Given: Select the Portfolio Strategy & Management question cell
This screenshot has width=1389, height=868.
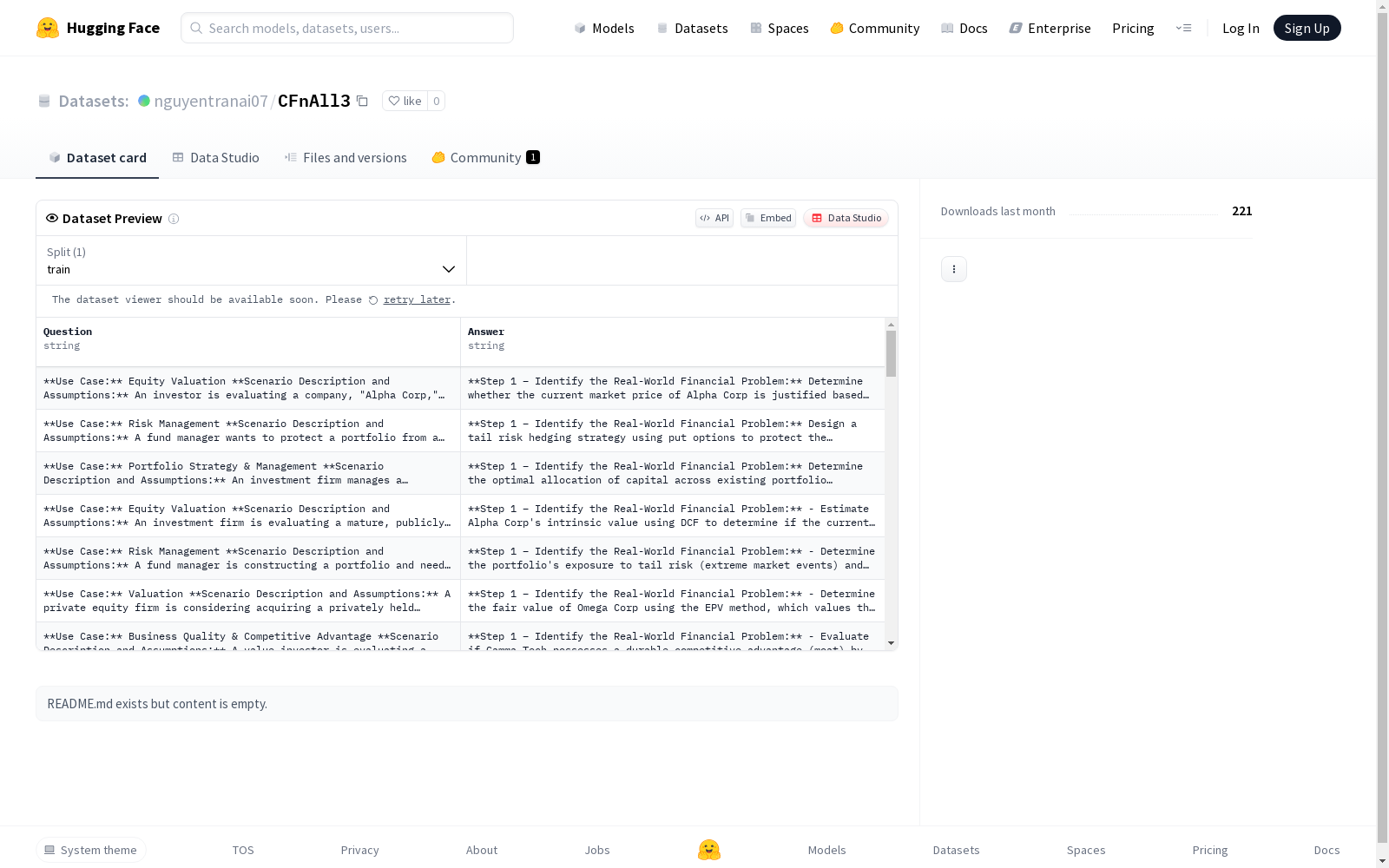Looking at the screenshot, I should (248, 473).
